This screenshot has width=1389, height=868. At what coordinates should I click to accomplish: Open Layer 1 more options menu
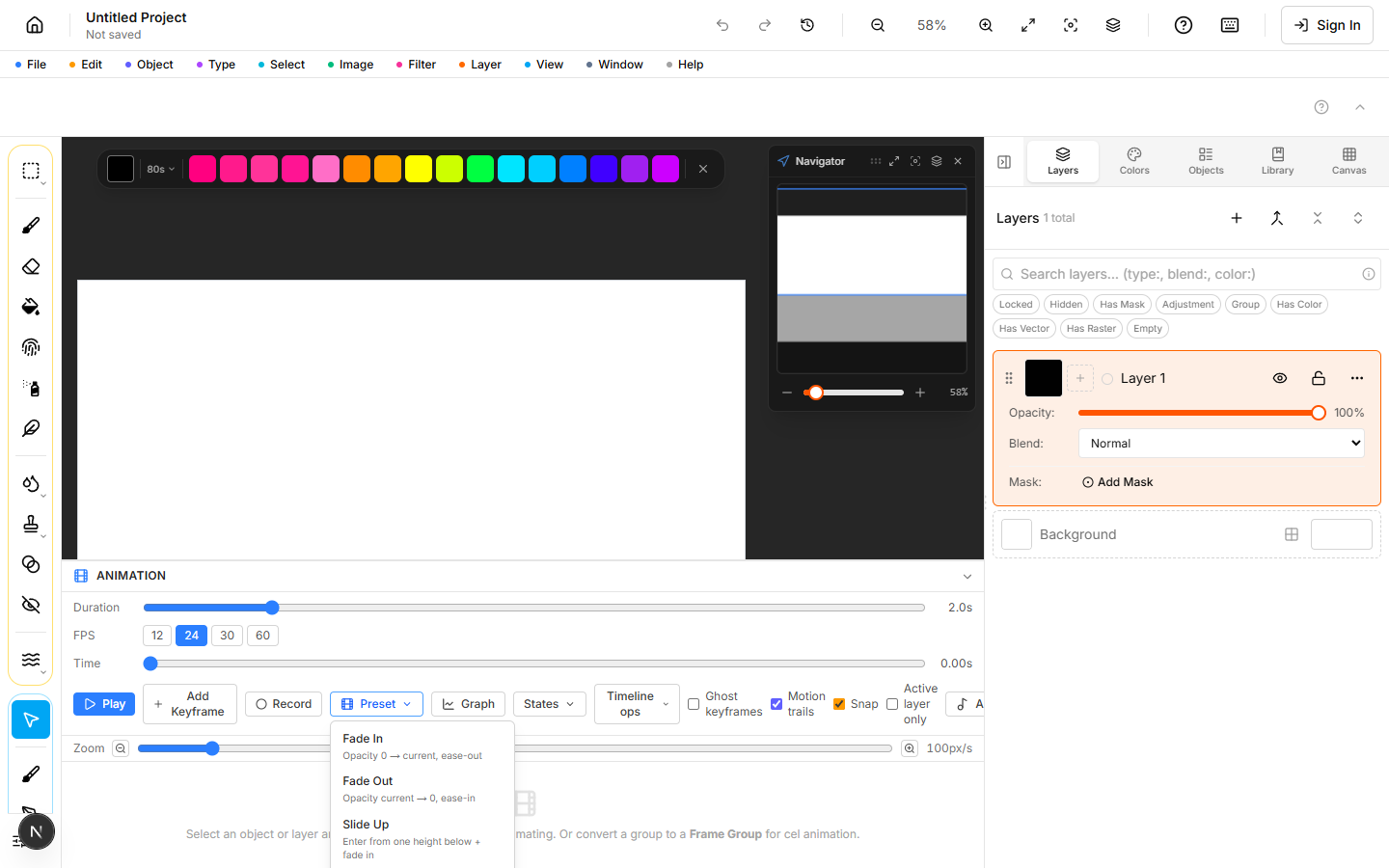(x=1357, y=378)
